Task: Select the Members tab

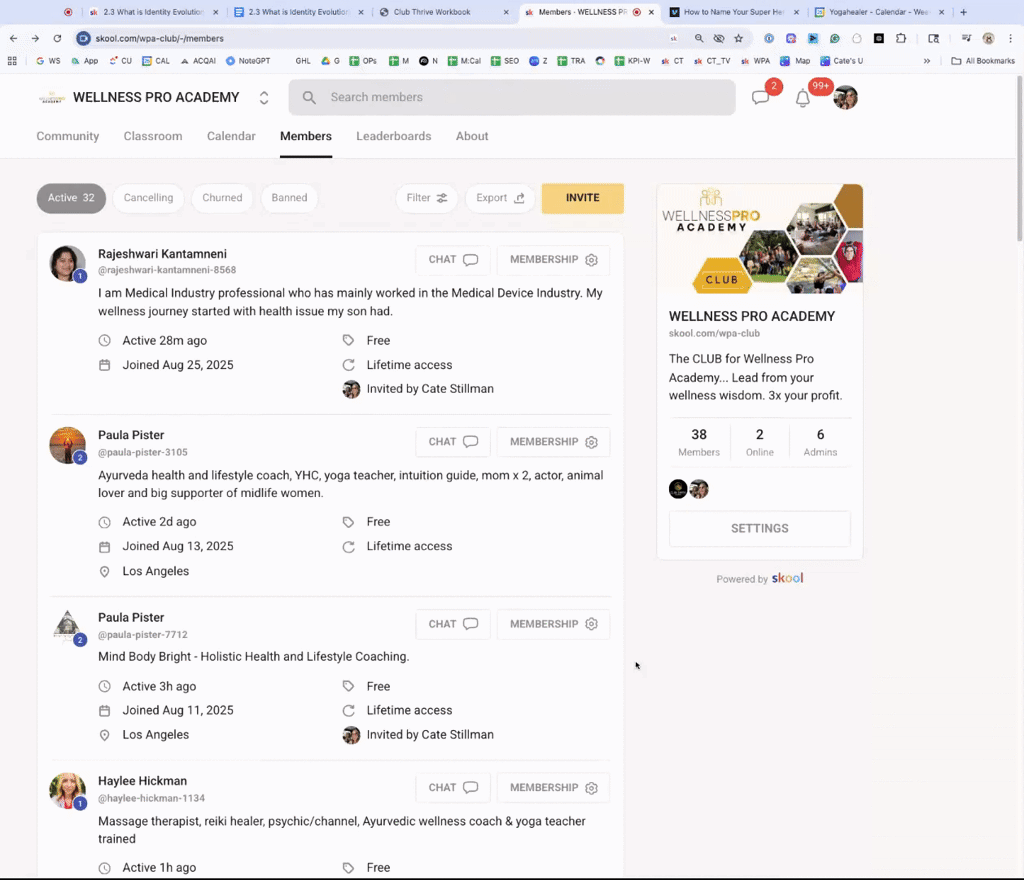Action: coord(306,136)
